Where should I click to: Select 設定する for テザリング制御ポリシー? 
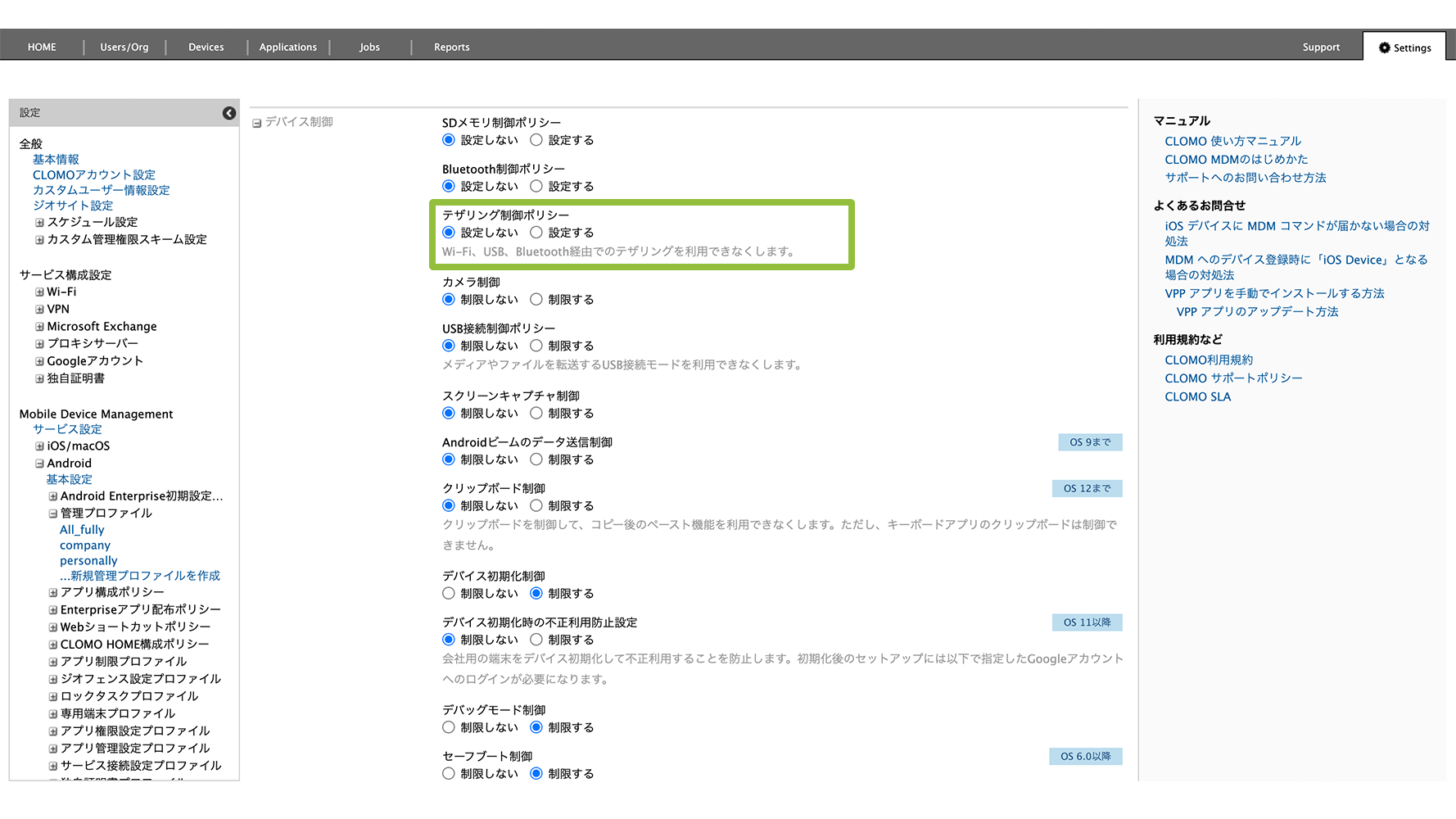536,233
